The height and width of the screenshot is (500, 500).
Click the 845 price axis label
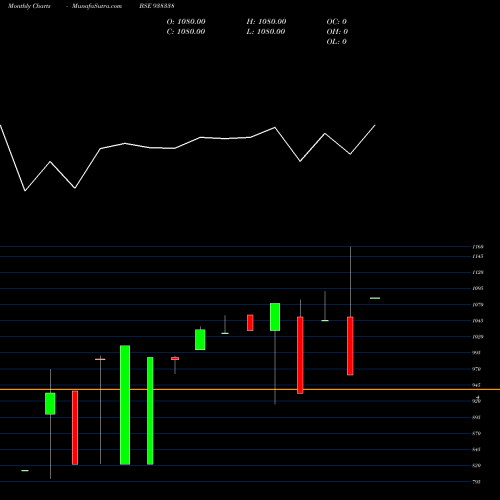click(477, 449)
